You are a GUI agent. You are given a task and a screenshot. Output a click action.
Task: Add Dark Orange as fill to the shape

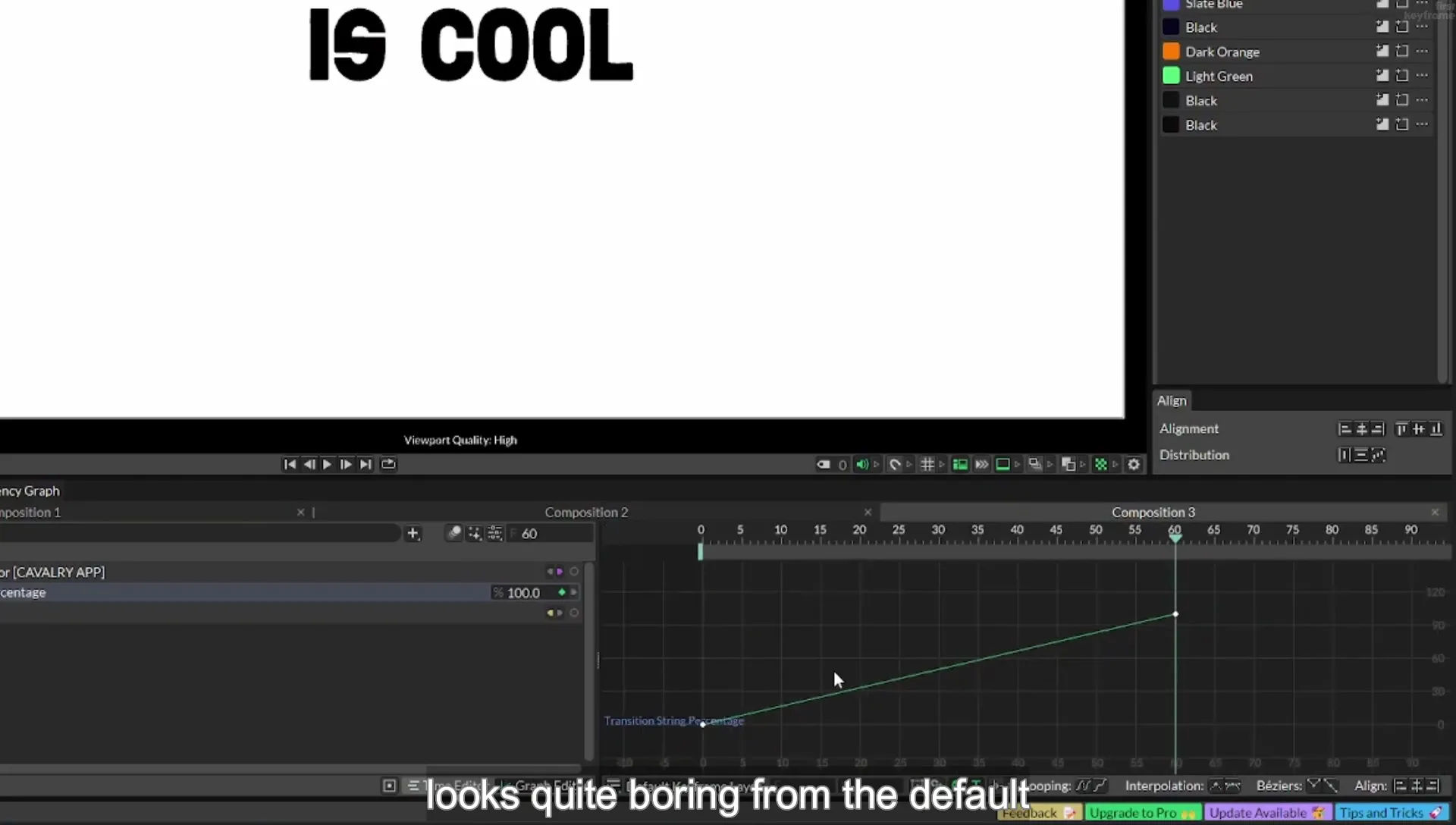1382,51
